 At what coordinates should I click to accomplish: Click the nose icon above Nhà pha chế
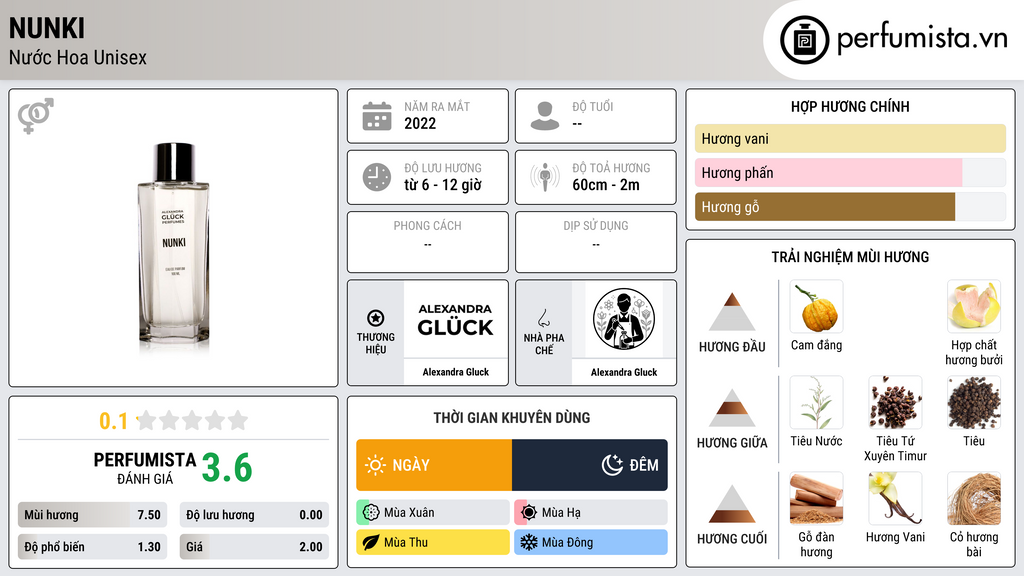pyautogui.click(x=543, y=318)
